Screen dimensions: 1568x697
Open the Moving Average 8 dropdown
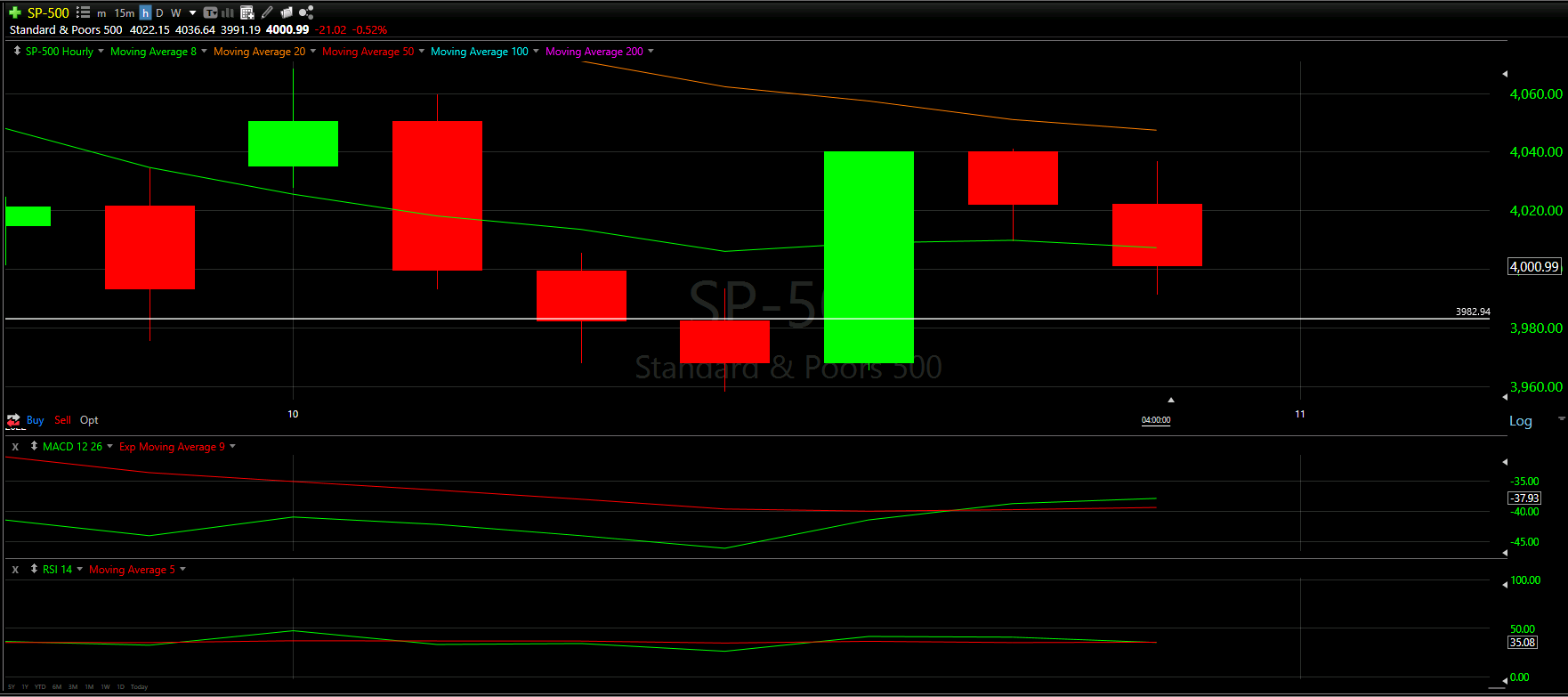click(x=204, y=51)
